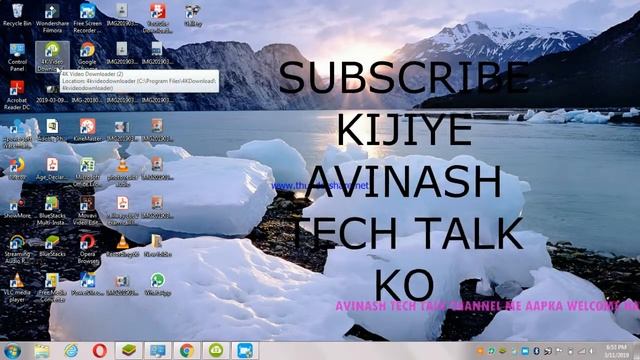Launch the ShowMore desktop shortcut
The image size is (640, 360).
coord(17,207)
